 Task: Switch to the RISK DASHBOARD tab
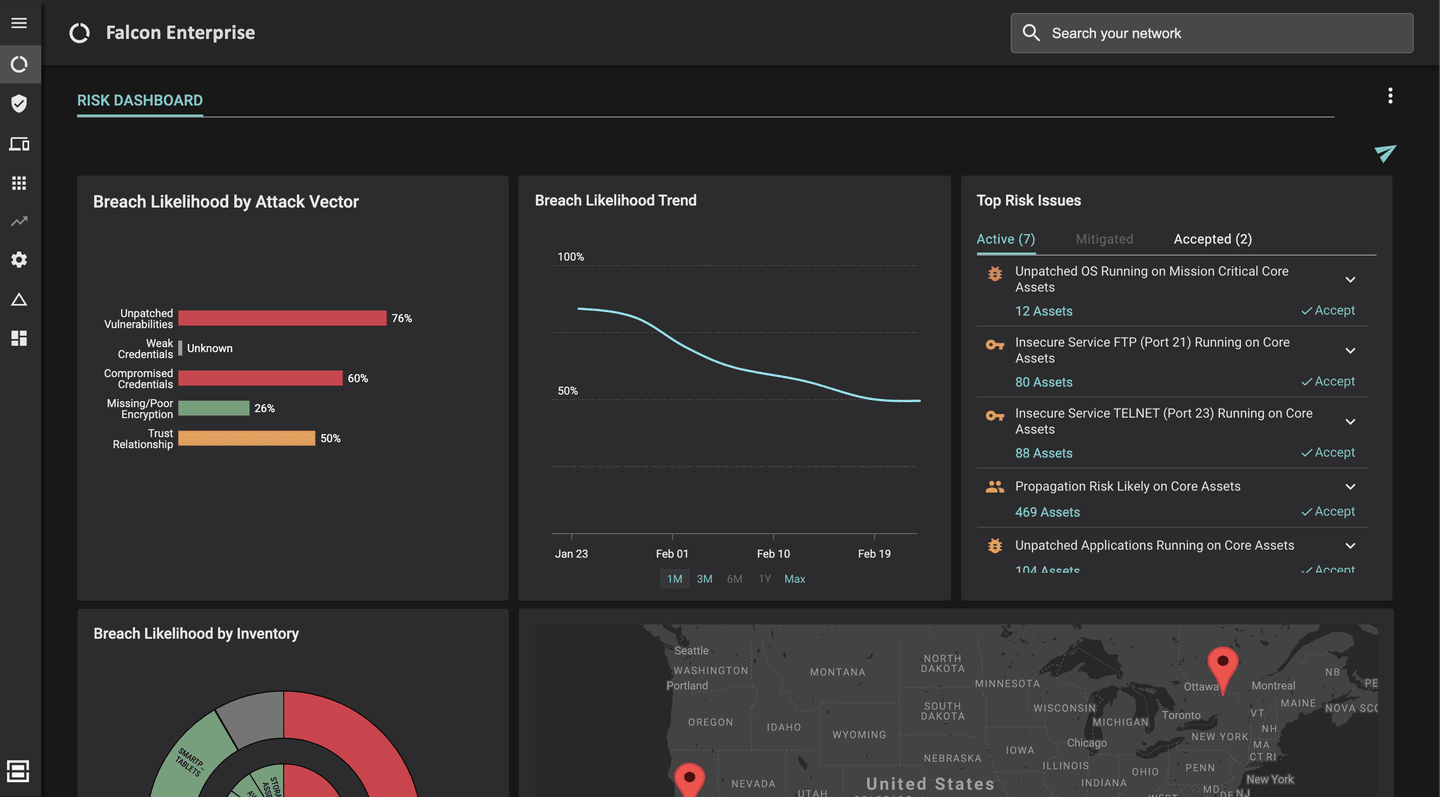point(140,100)
